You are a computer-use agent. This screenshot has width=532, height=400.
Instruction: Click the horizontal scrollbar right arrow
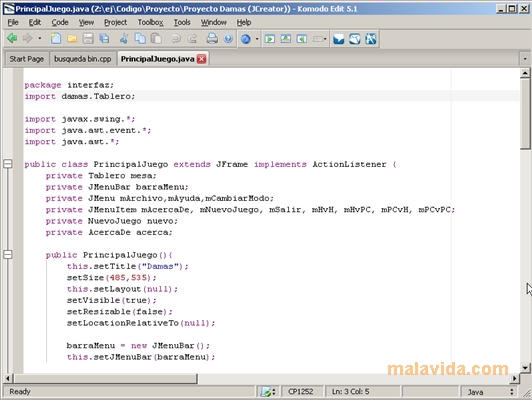point(515,378)
